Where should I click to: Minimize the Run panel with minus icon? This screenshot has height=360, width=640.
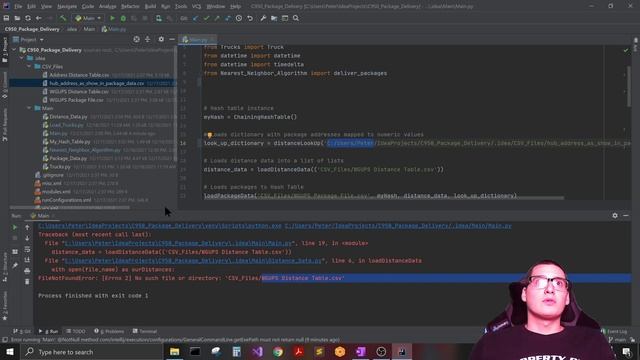click(x=626, y=216)
